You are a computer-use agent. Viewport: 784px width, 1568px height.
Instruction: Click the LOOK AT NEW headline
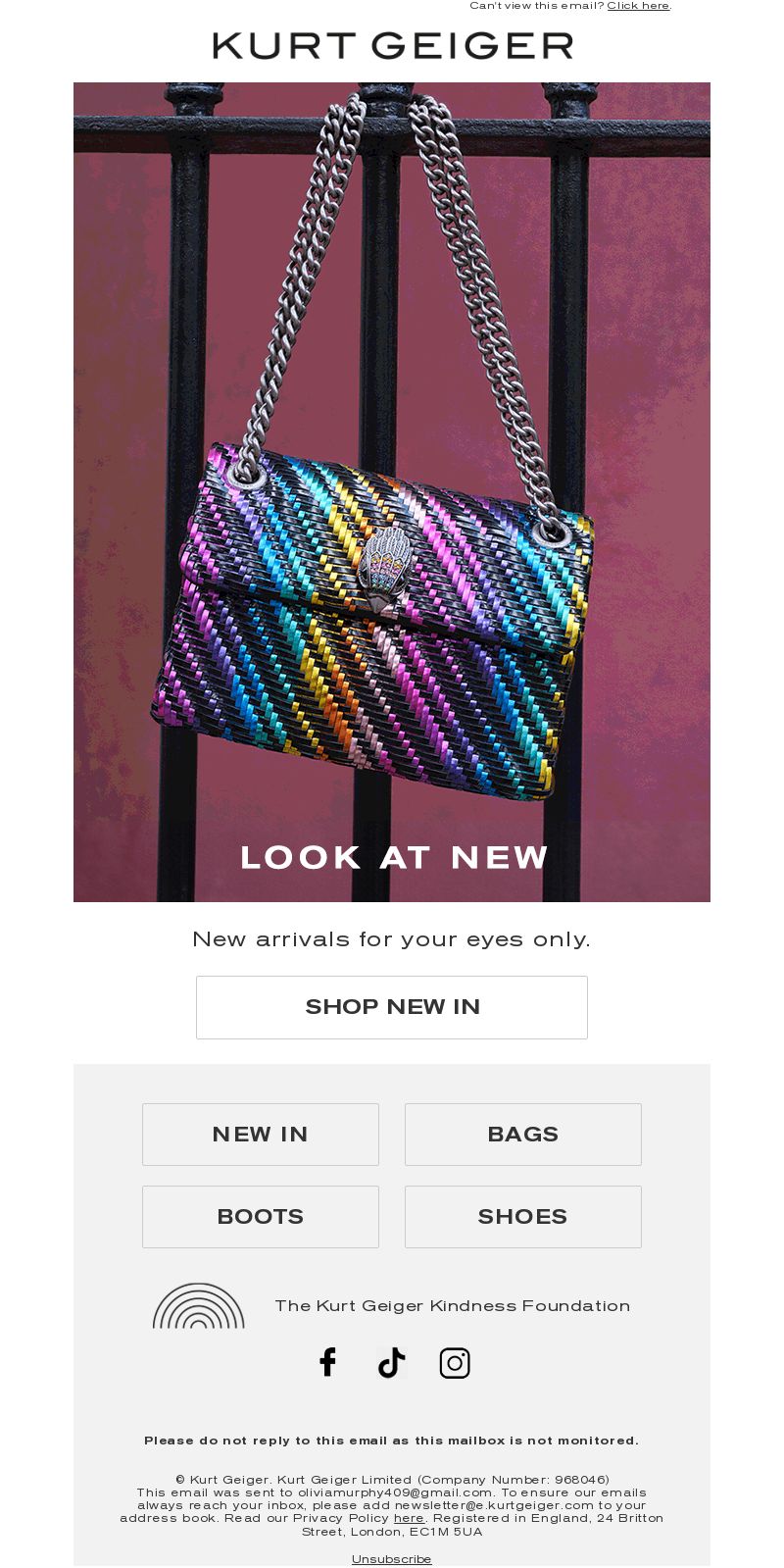pyautogui.click(x=394, y=857)
